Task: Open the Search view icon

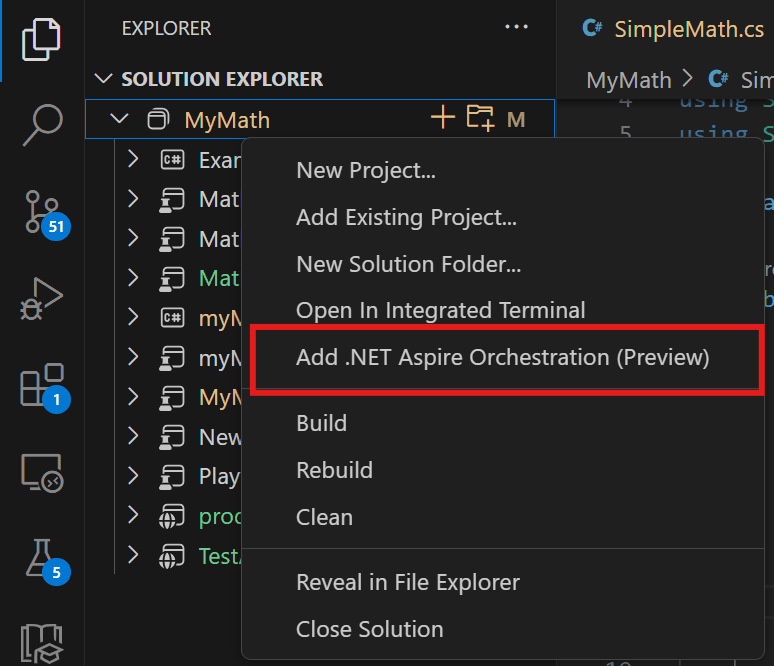Action: pos(42,125)
